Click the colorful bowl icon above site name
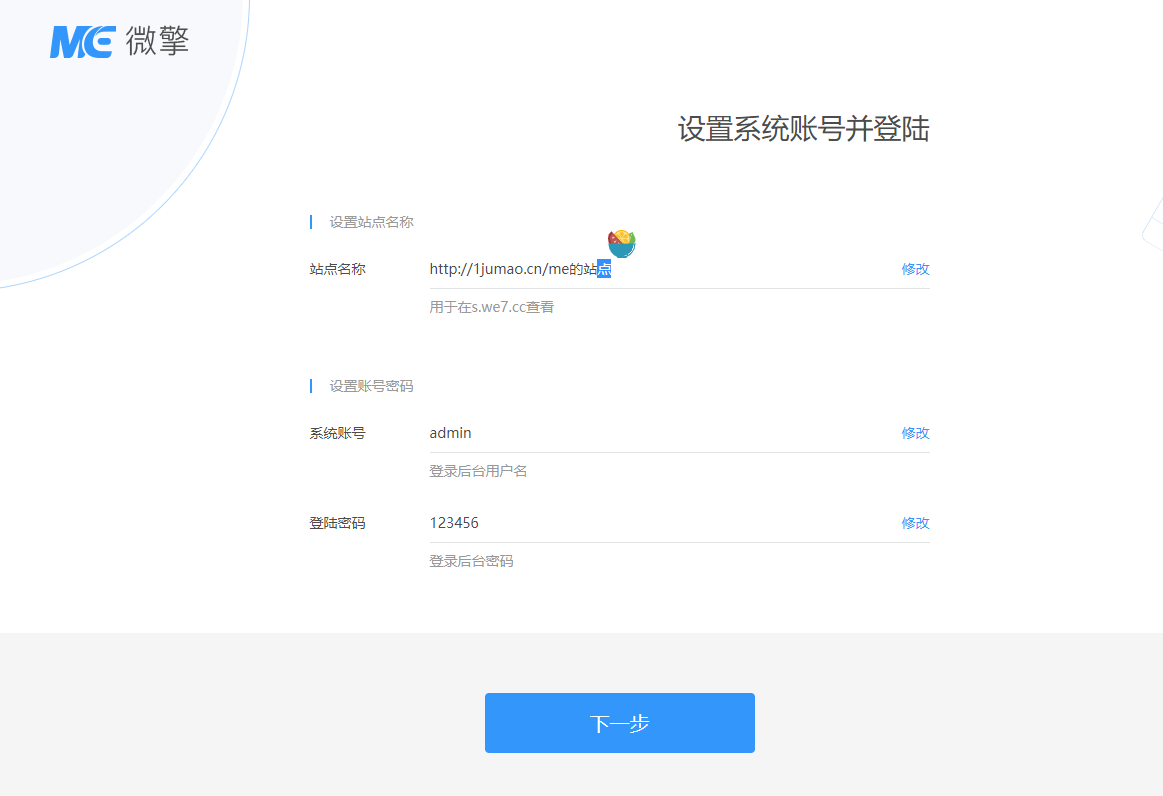Image resolution: width=1163 pixels, height=796 pixels. [x=622, y=243]
